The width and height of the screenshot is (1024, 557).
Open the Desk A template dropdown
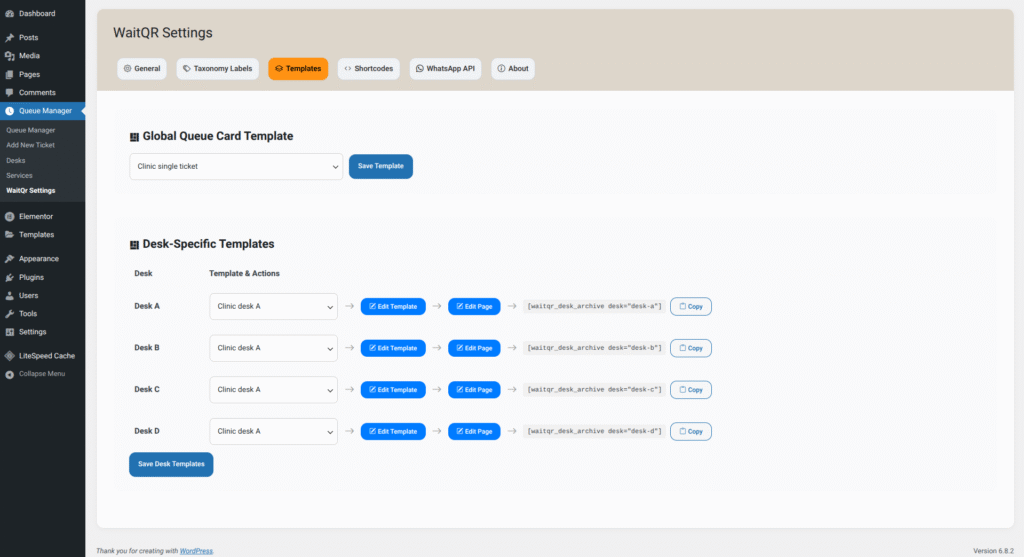pyautogui.click(x=273, y=306)
